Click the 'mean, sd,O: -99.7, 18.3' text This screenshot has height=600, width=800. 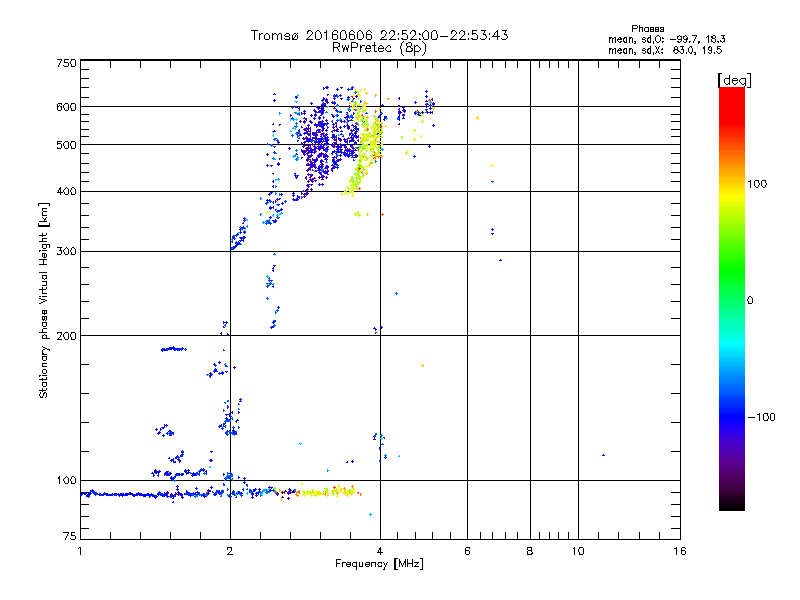(x=666, y=39)
